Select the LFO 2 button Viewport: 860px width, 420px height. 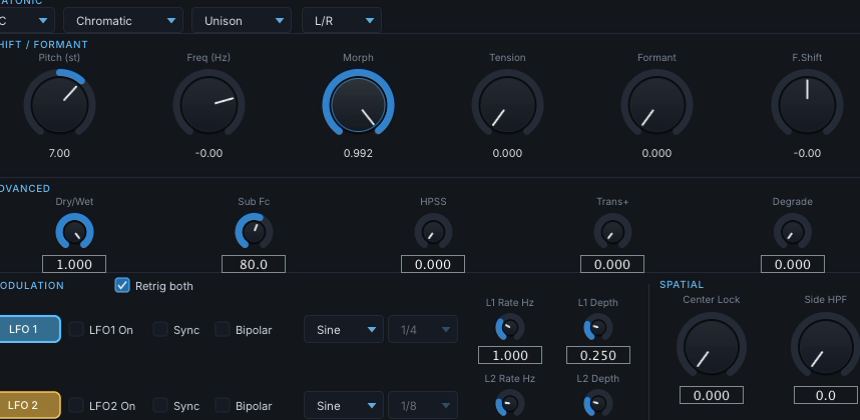coord(29,405)
